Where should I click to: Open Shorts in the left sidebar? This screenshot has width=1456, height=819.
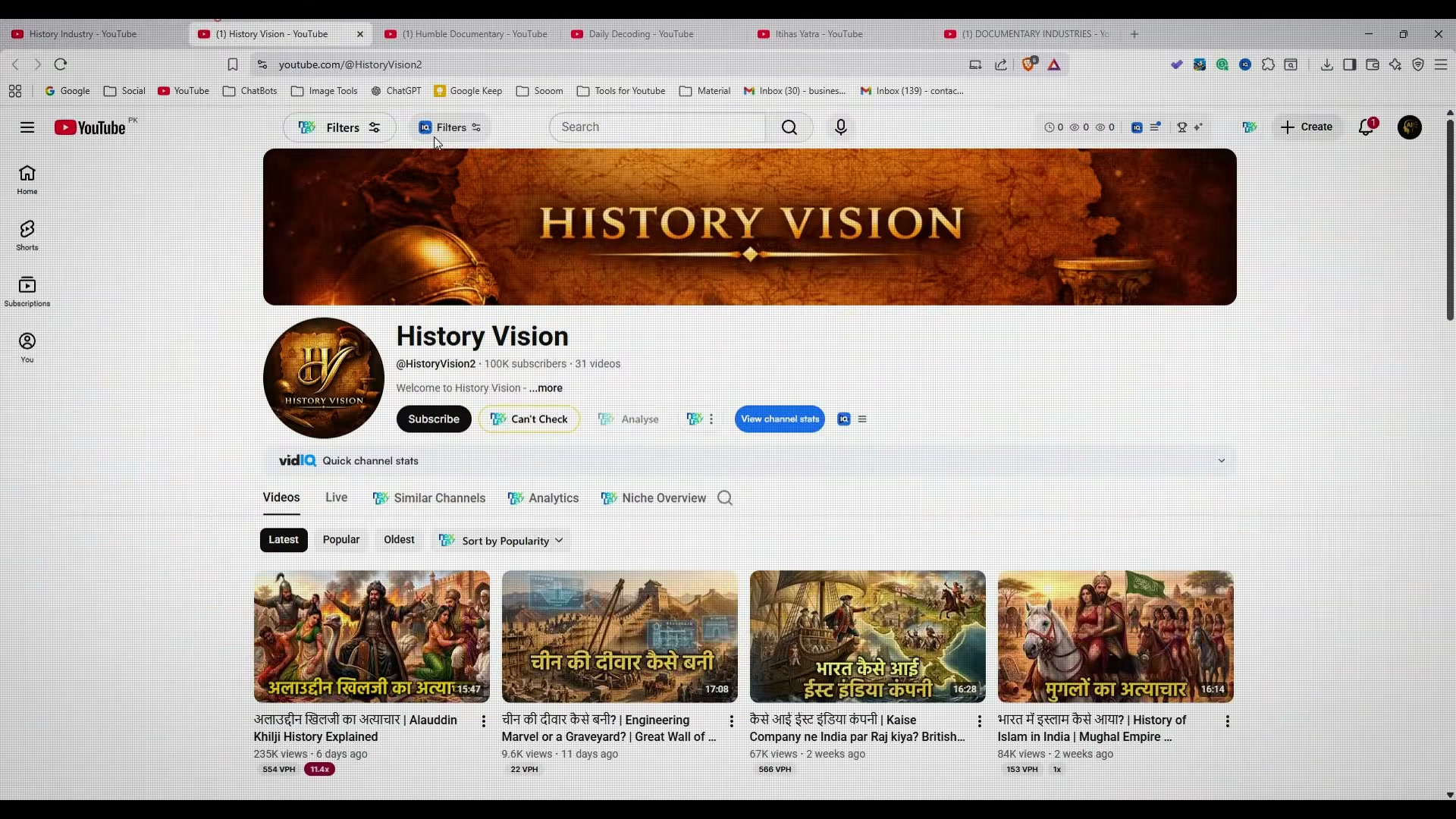(27, 236)
